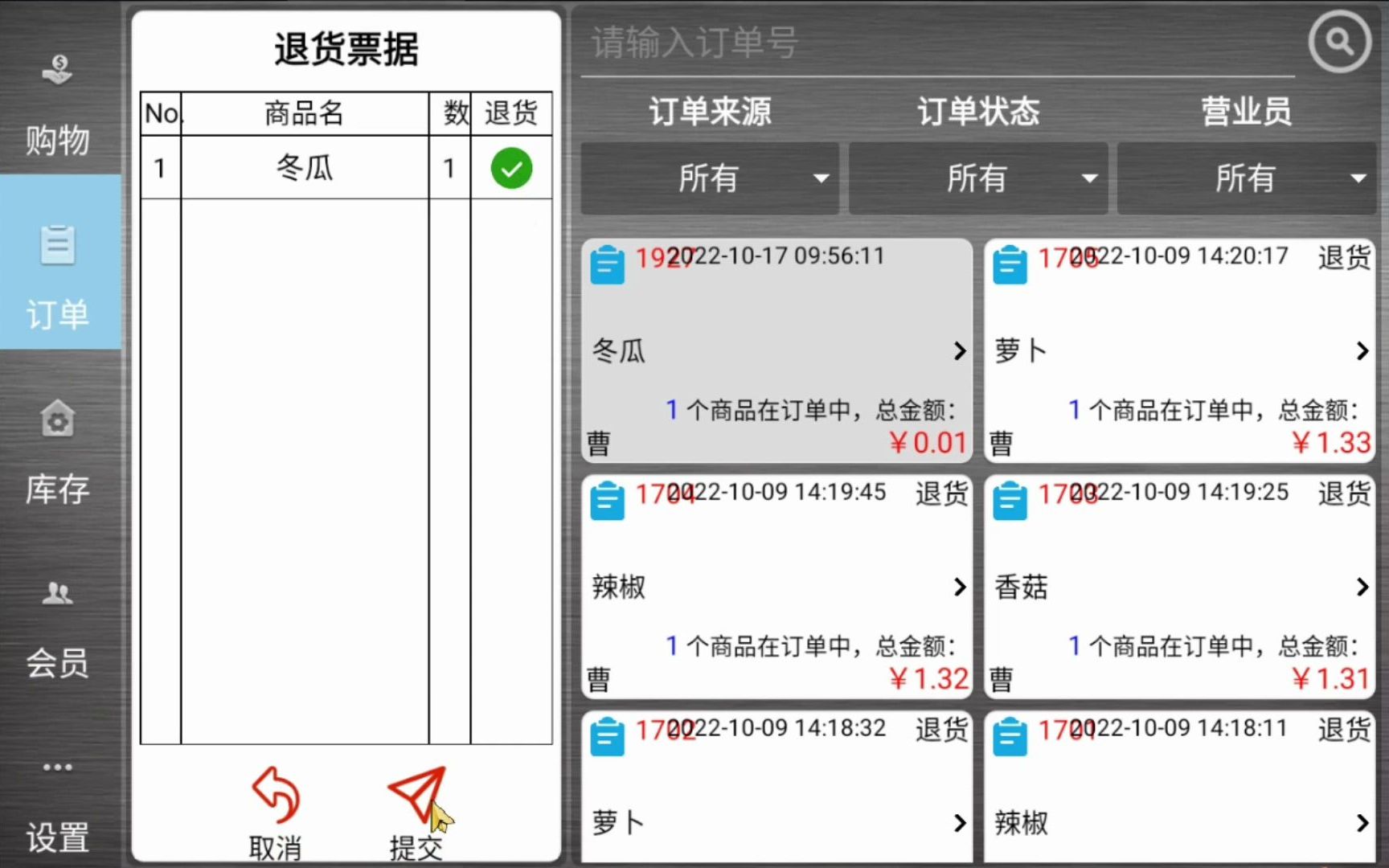Image resolution: width=1389 pixels, height=868 pixels.
Task: Click the search magnifier icon
Action: tap(1339, 42)
